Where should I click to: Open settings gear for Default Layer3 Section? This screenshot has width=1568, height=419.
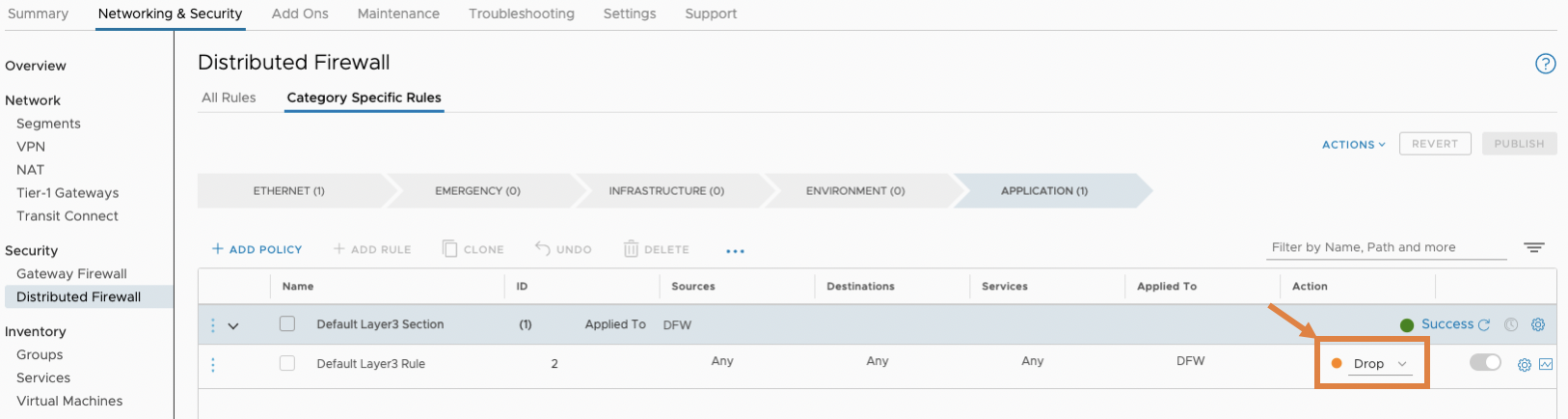[x=1538, y=325]
